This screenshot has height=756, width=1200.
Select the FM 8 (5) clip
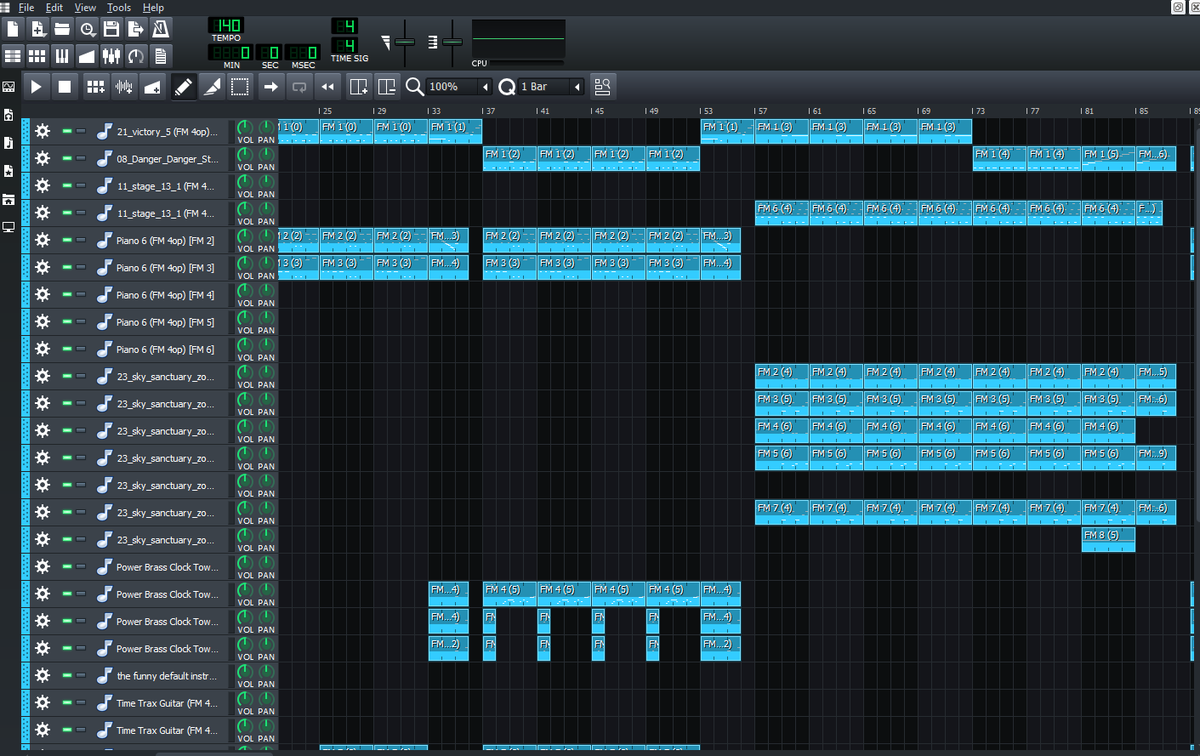coord(1108,540)
